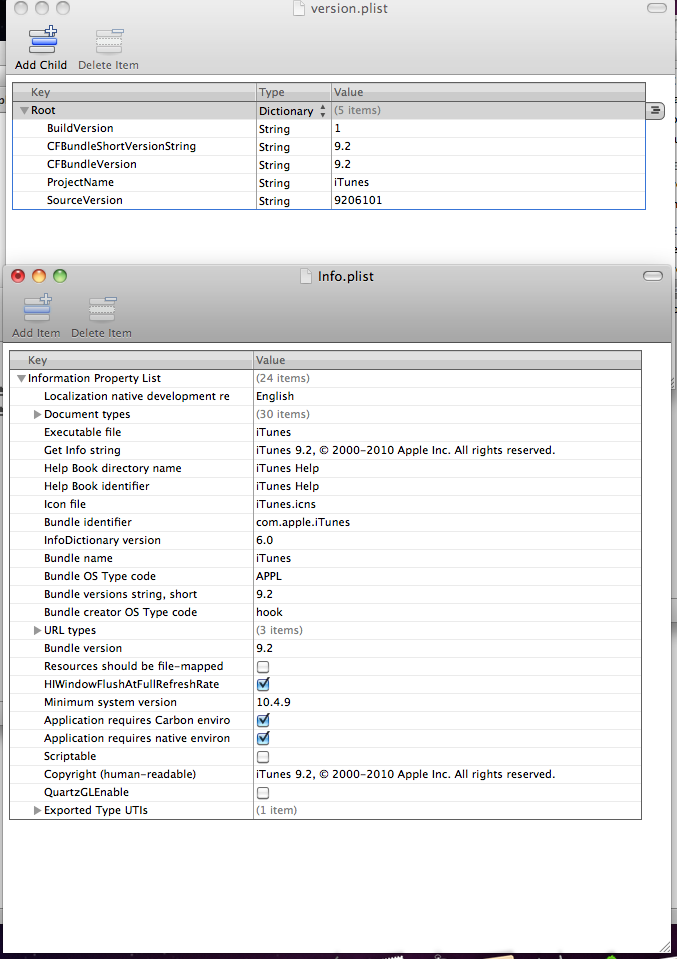Viewport: 677px width, 959px height.
Task: Select SourceVersion key row
Action: tap(84, 200)
